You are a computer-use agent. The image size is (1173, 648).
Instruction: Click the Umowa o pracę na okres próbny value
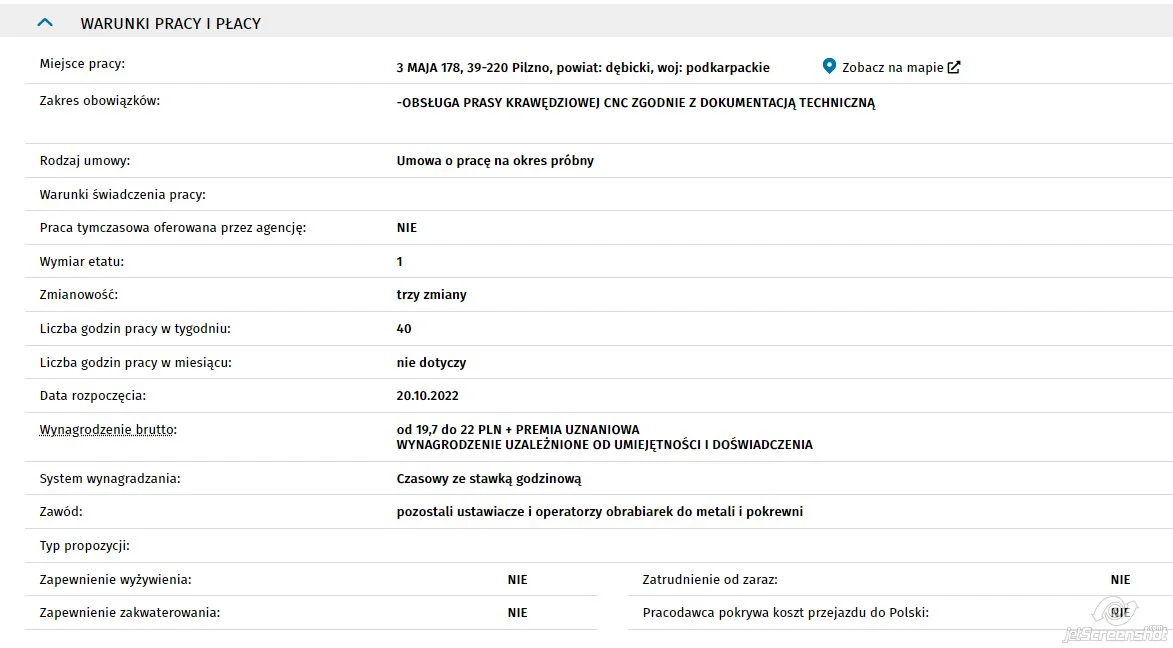(x=495, y=161)
